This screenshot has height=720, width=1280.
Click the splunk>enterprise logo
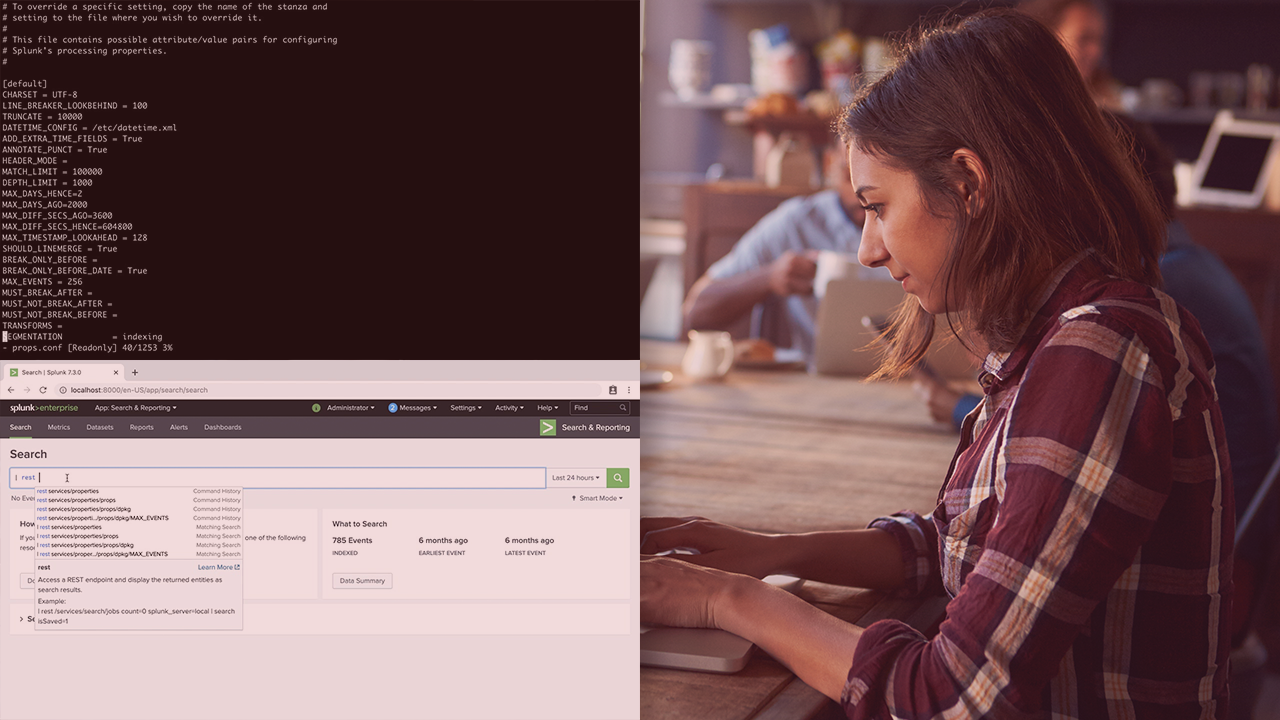click(44, 408)
